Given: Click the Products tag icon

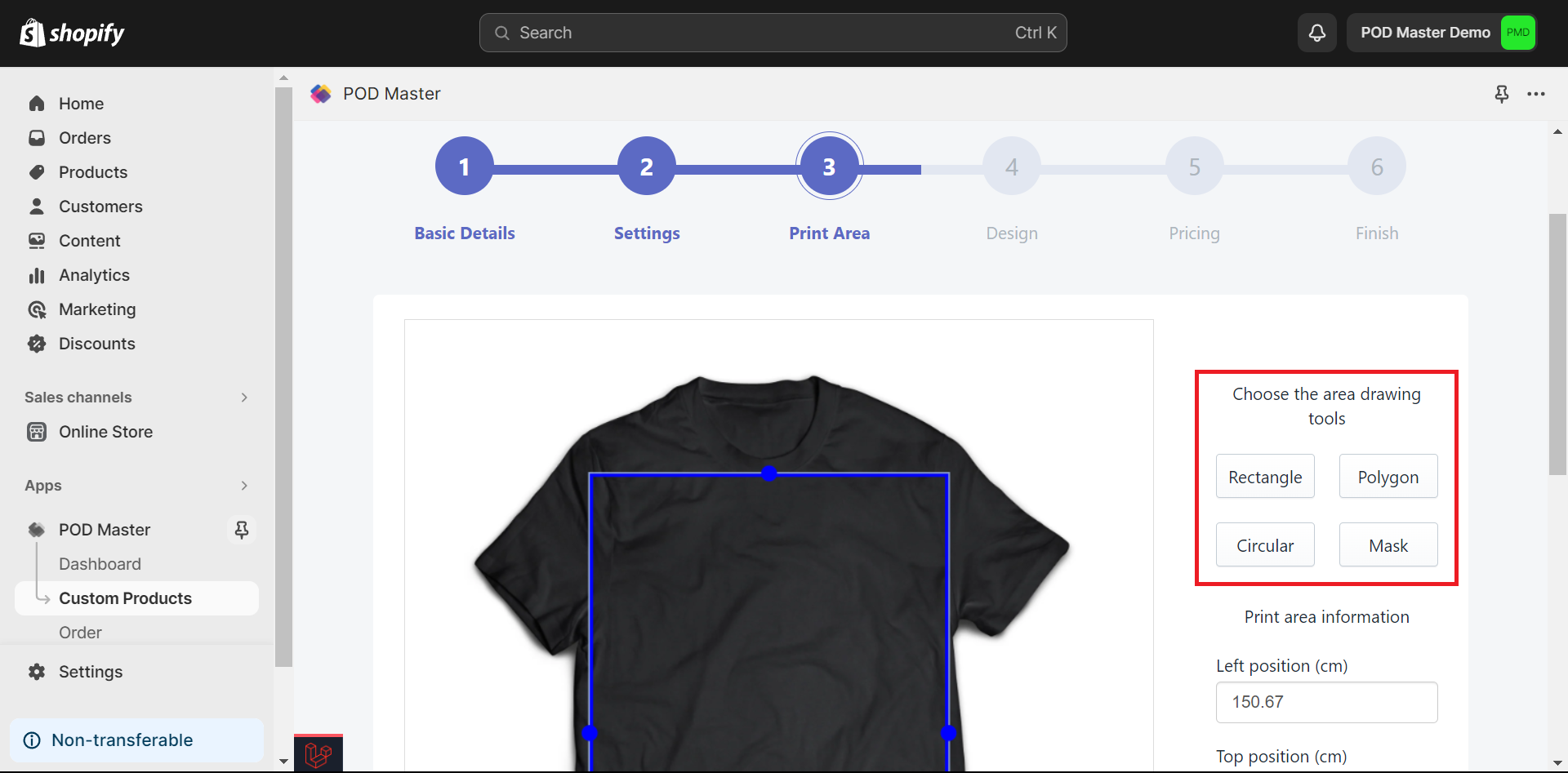Looking at the screenshot, I should [x=37, y=172].
